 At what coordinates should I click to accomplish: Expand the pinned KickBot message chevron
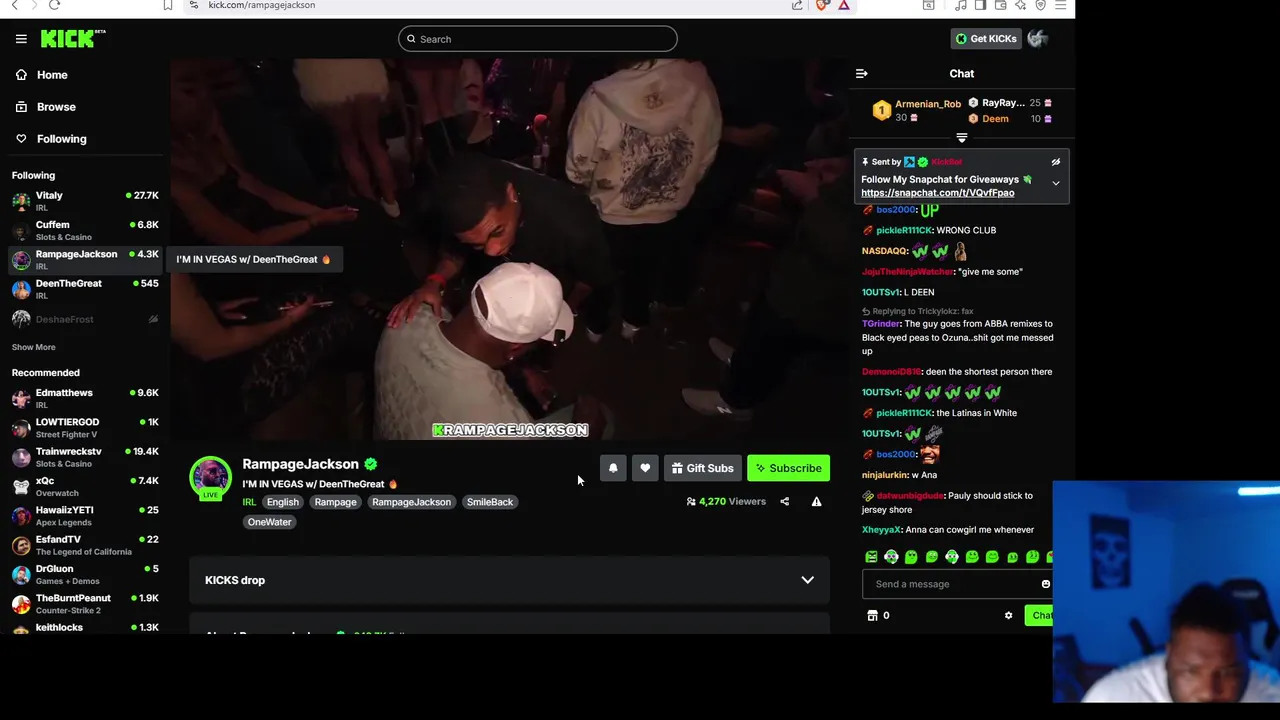pyautogui.click(x=1055, y=183)
